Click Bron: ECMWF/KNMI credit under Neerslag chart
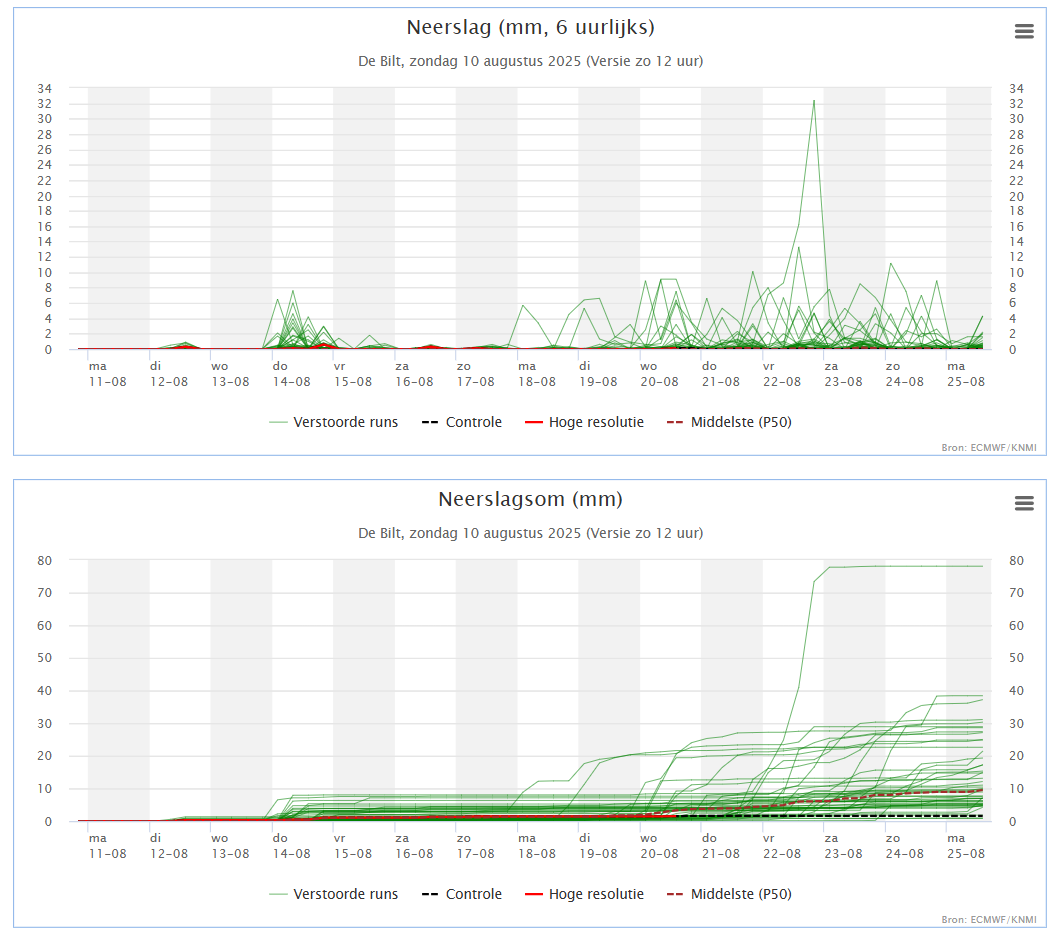This screenshot has height=936, width=1054. pyautogui.click(x=989, y=447)
